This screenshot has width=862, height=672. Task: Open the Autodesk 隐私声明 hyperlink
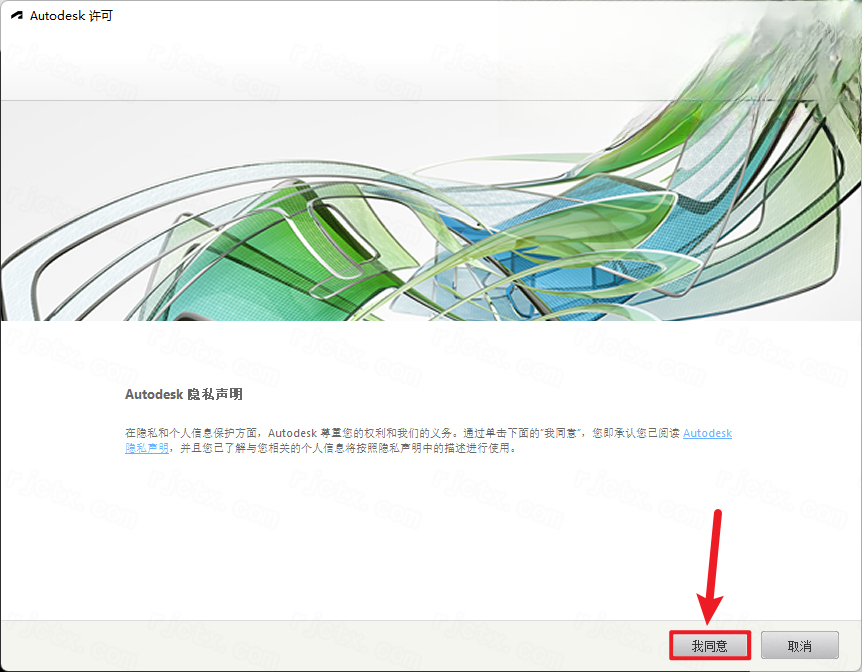click(707, 433)
